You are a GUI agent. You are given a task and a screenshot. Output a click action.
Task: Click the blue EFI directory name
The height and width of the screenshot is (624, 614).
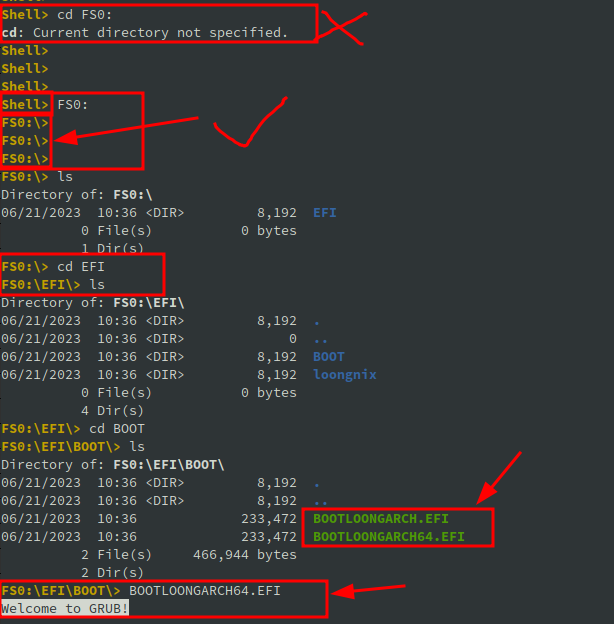click(324, 213)
